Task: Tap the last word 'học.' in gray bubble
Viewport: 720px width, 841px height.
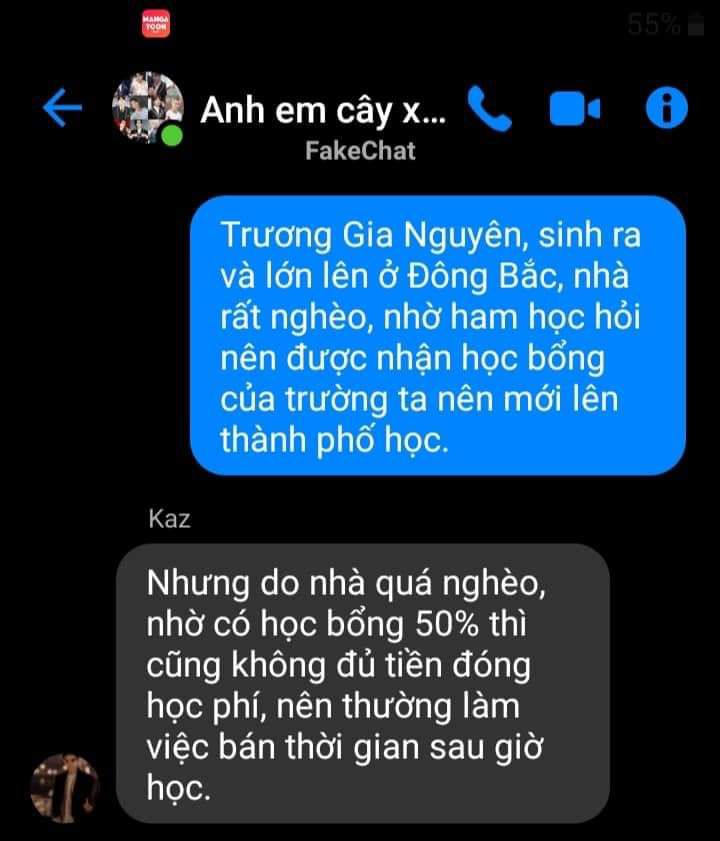Action: coord(179,788)
